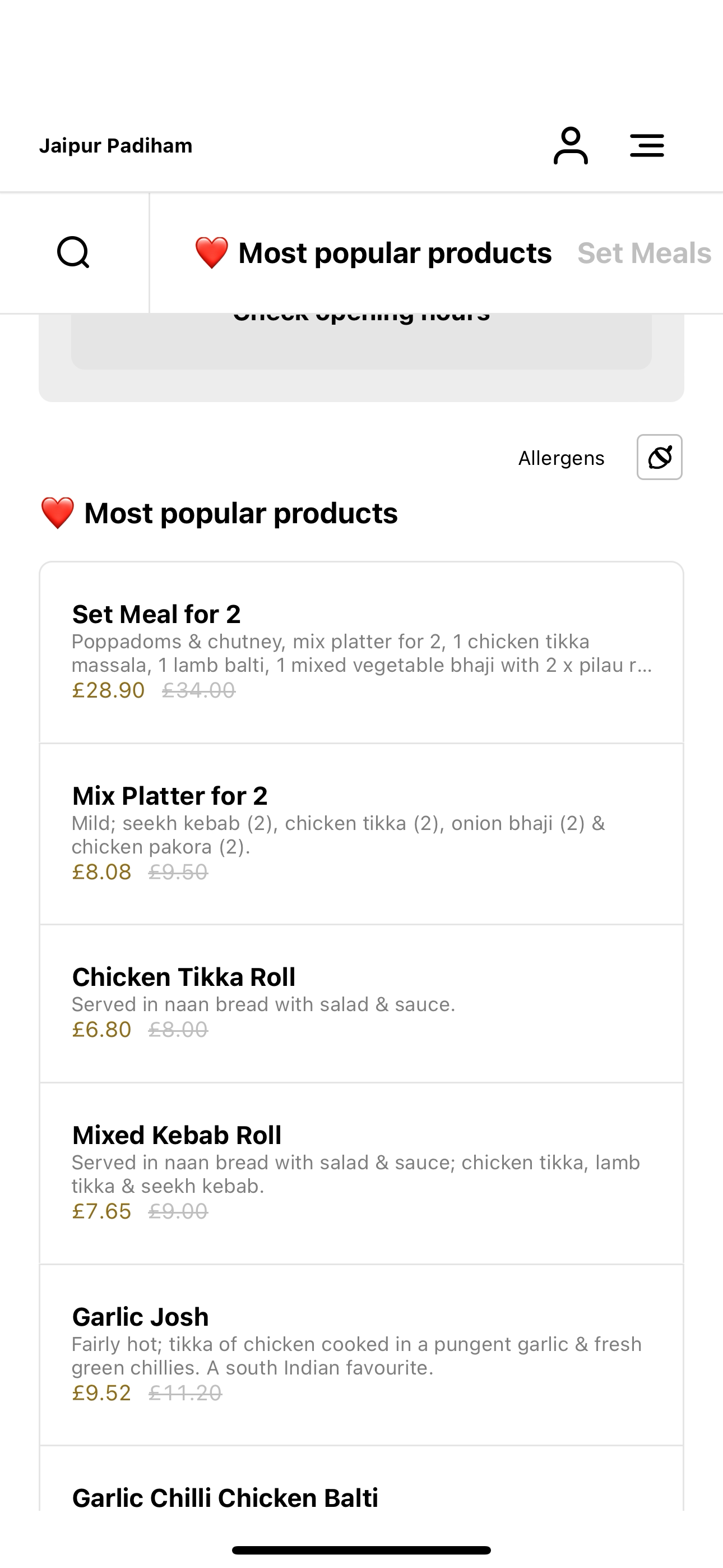723x1568 pixels.
Task: Select the Garlic Josh dish
Action: [361, 1355]
